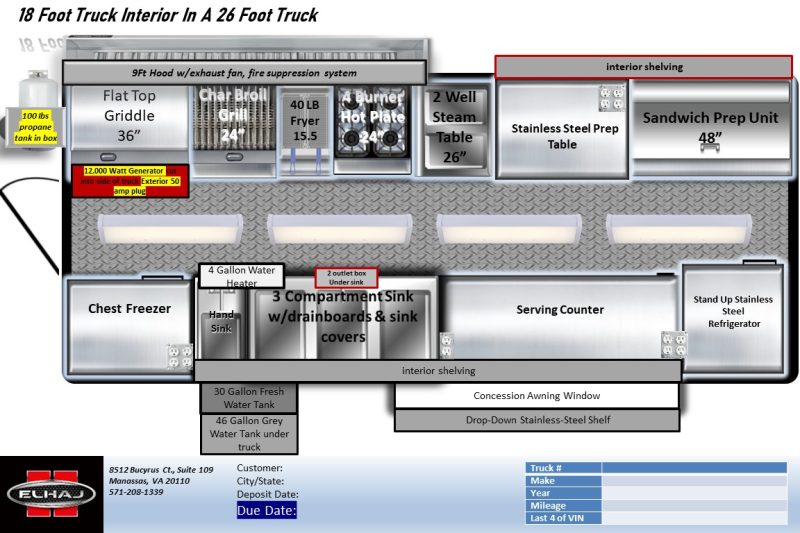800x533 pixels.
Task: Click the Deposit Date: field label
Action: point(267,494)
